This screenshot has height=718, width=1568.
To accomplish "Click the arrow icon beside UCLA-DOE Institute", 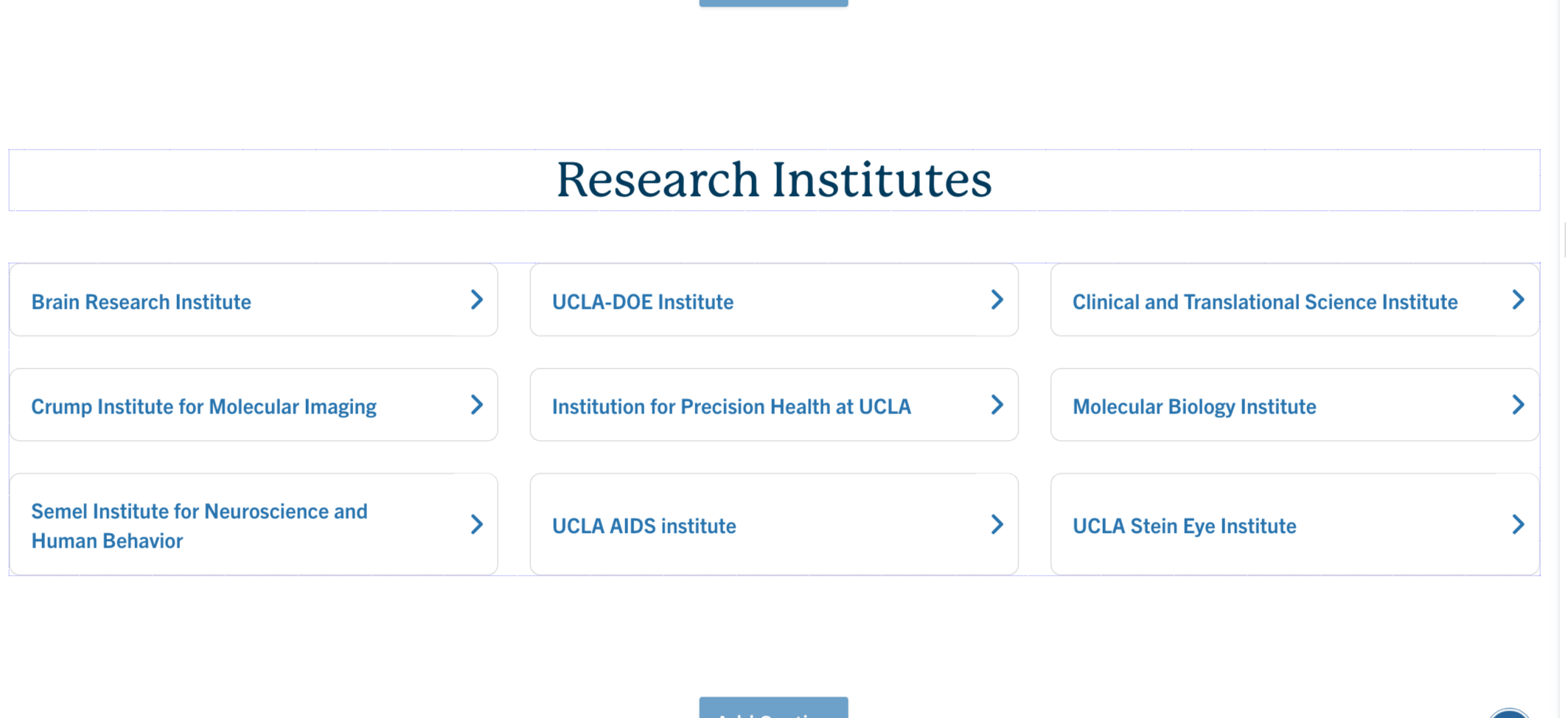I will click(997, 300).
